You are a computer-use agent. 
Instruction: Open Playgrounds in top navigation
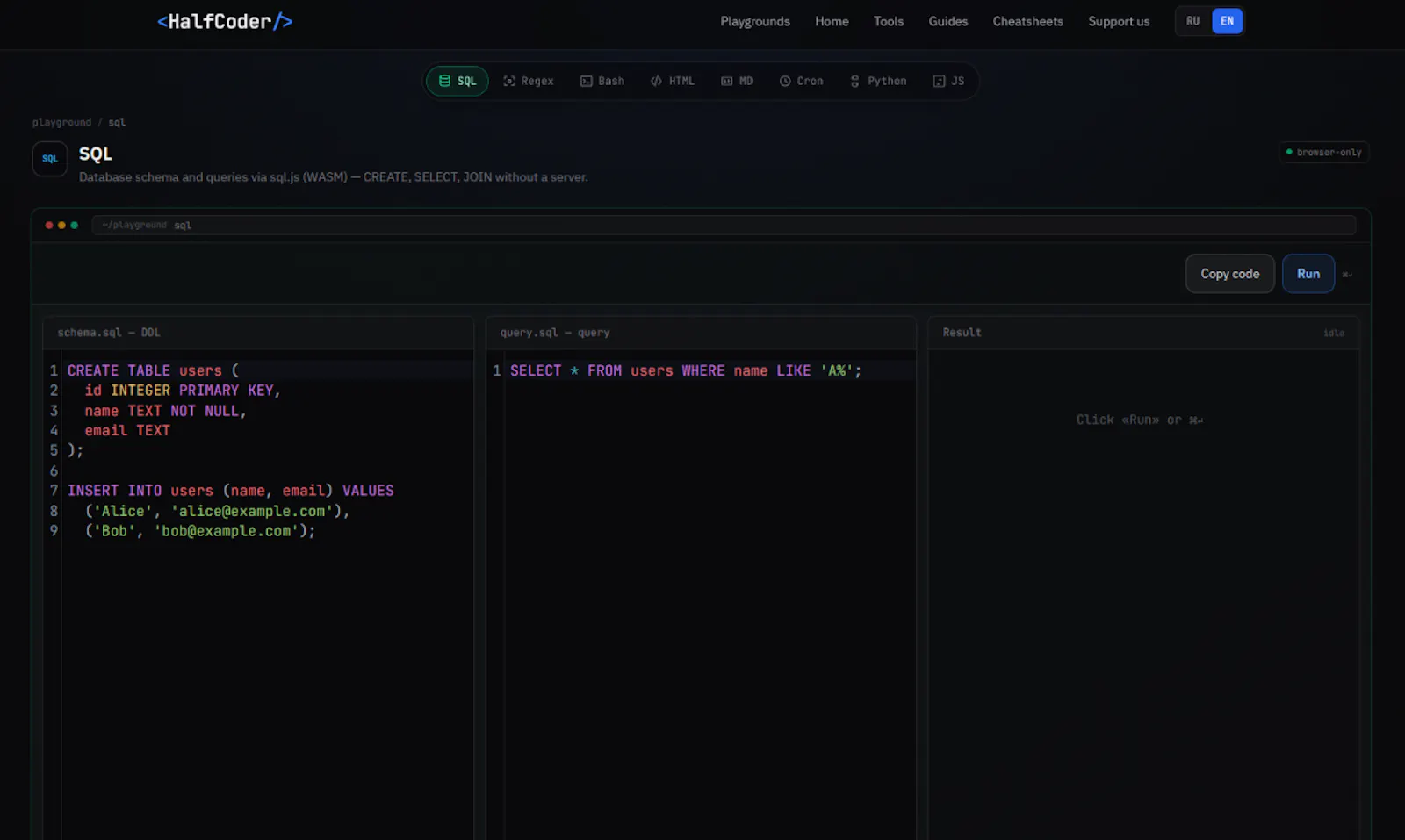[x=755, y=21]
